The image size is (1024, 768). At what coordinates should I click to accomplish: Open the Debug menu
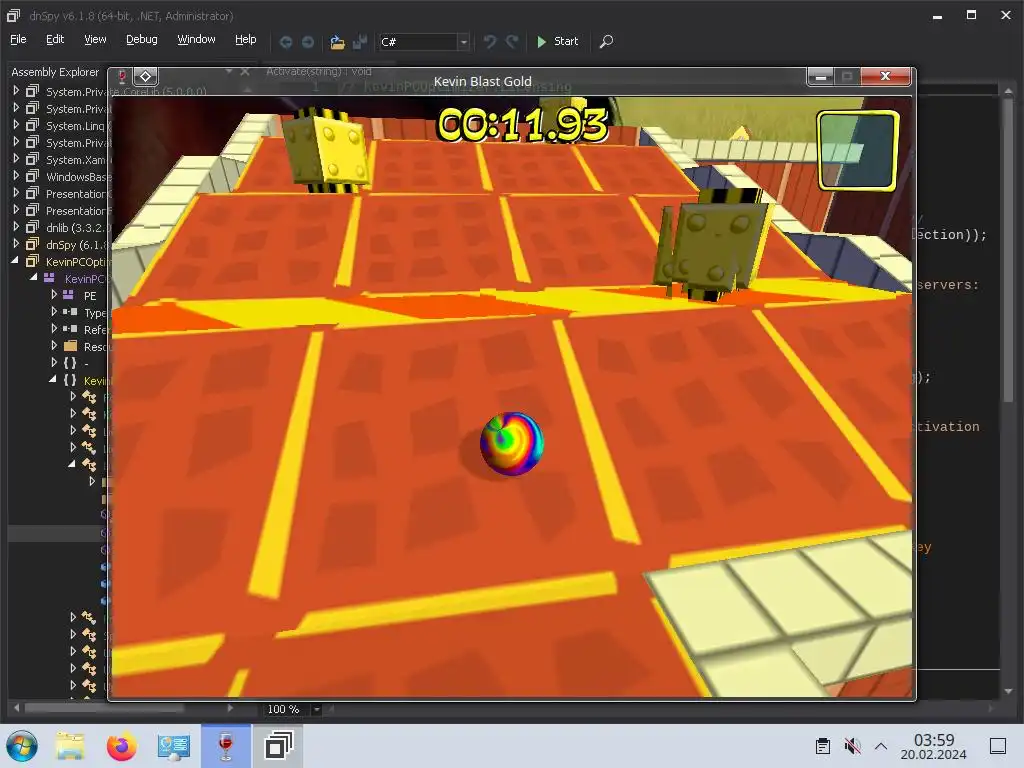[142, 39]
